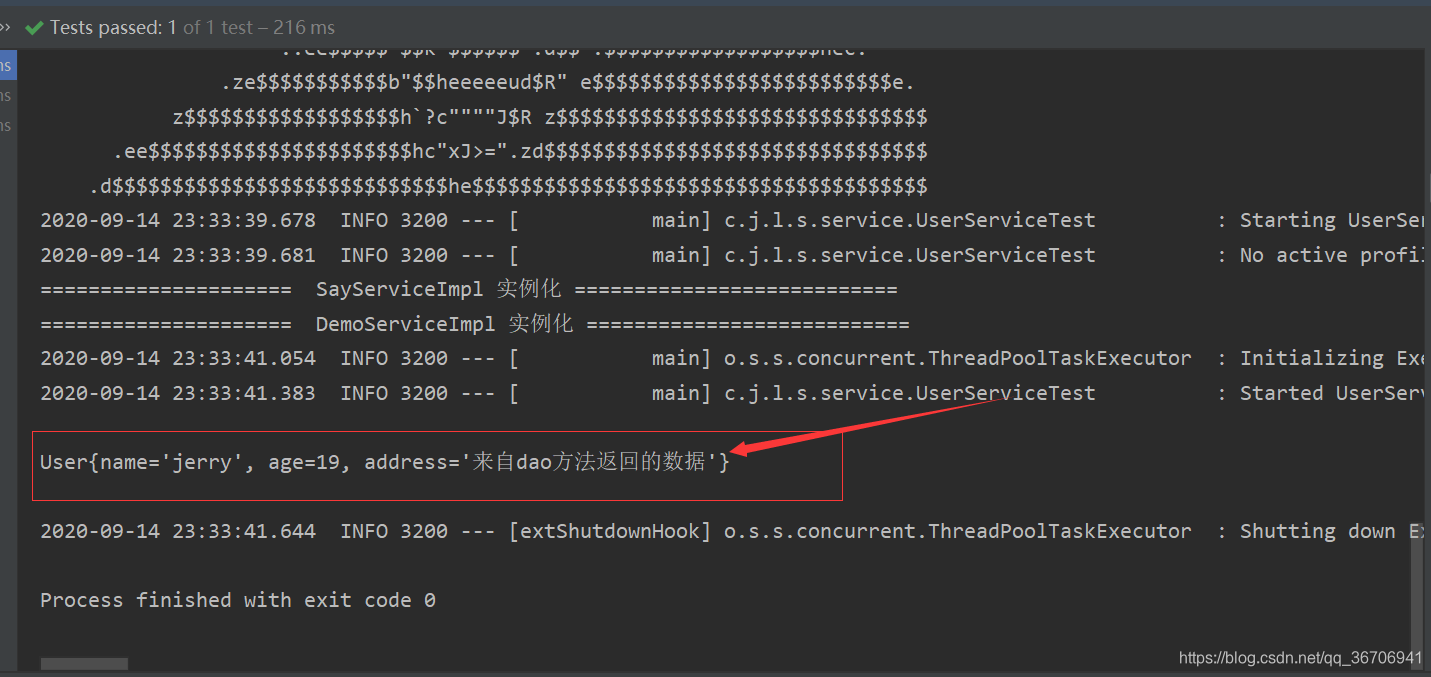Screen dimensions: 1431x677
Task: Click the horizontal scrollbar thumb at console bottom
Action: [84, 664]
